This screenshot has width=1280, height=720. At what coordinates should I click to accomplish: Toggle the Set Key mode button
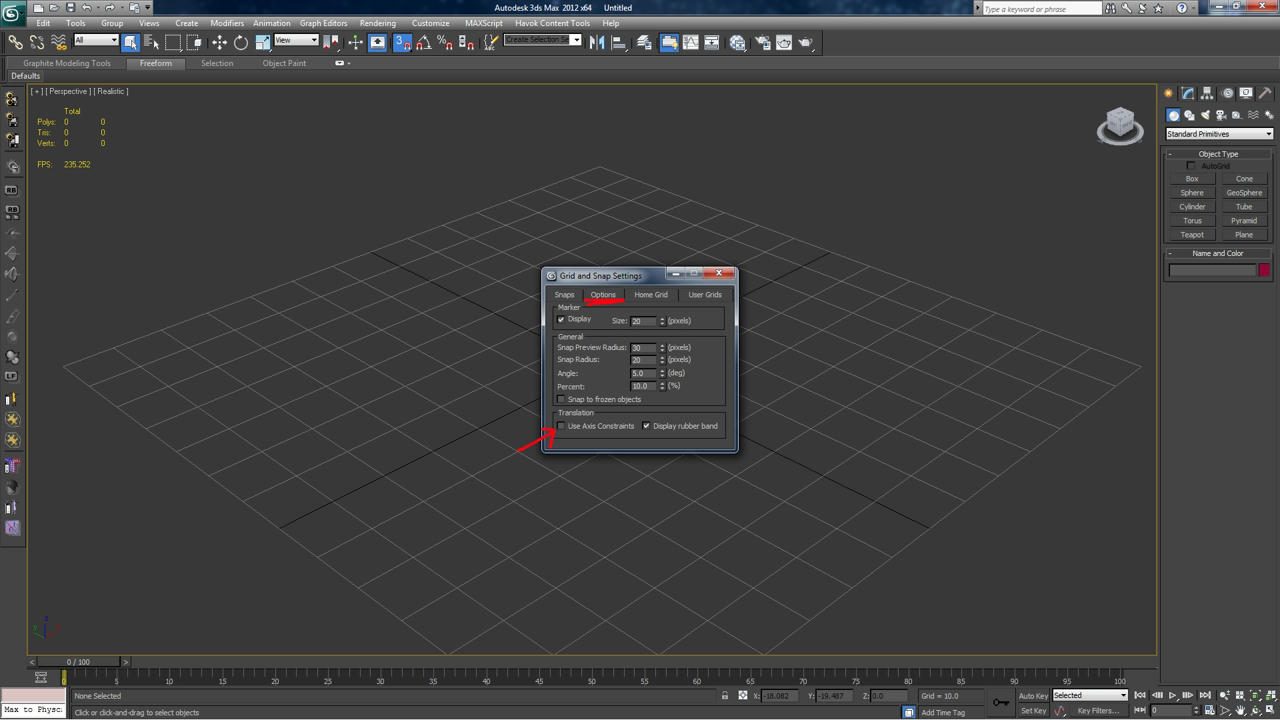pos(1033,711)
